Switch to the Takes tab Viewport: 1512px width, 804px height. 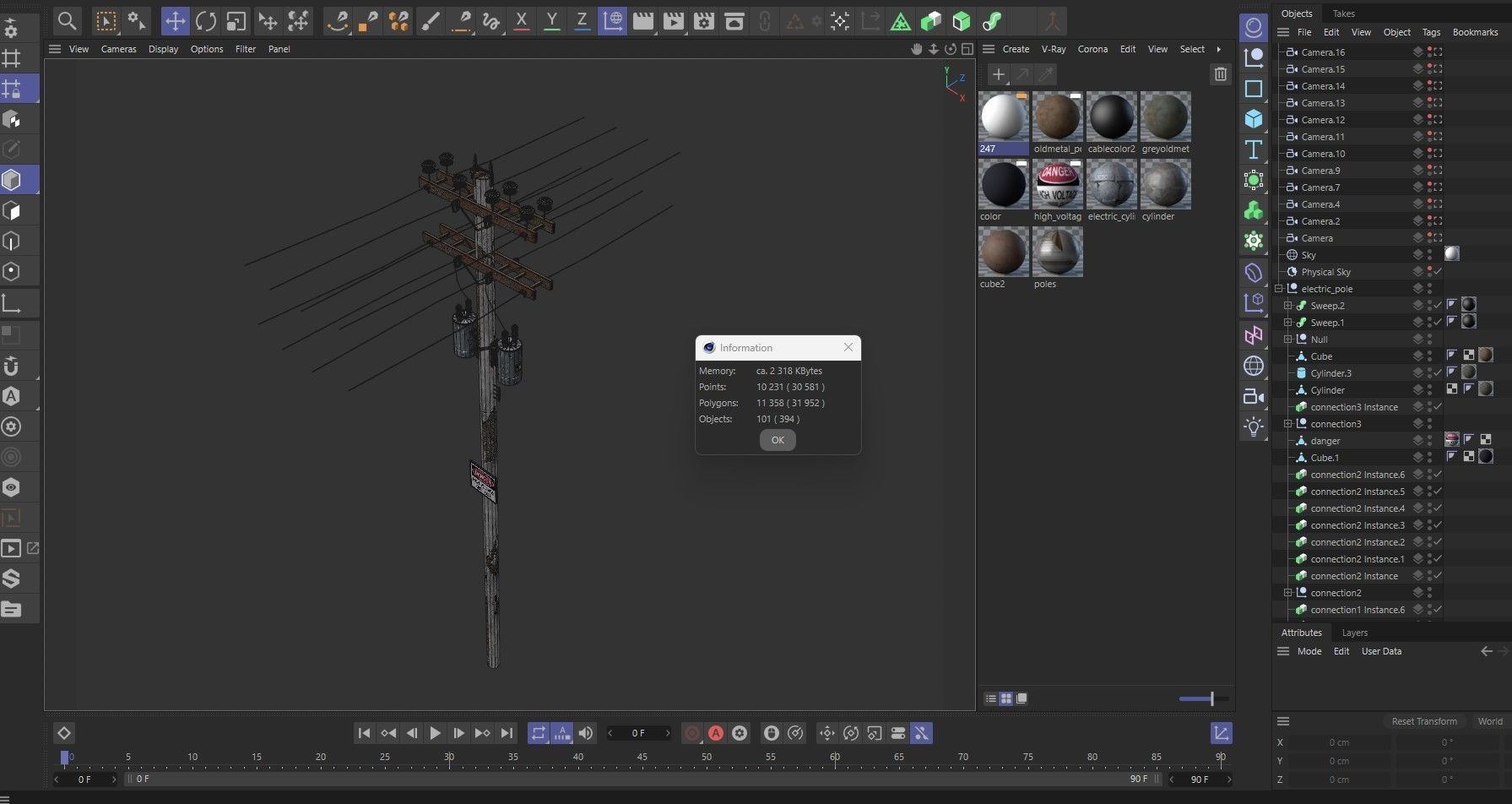click(1343, 14)
